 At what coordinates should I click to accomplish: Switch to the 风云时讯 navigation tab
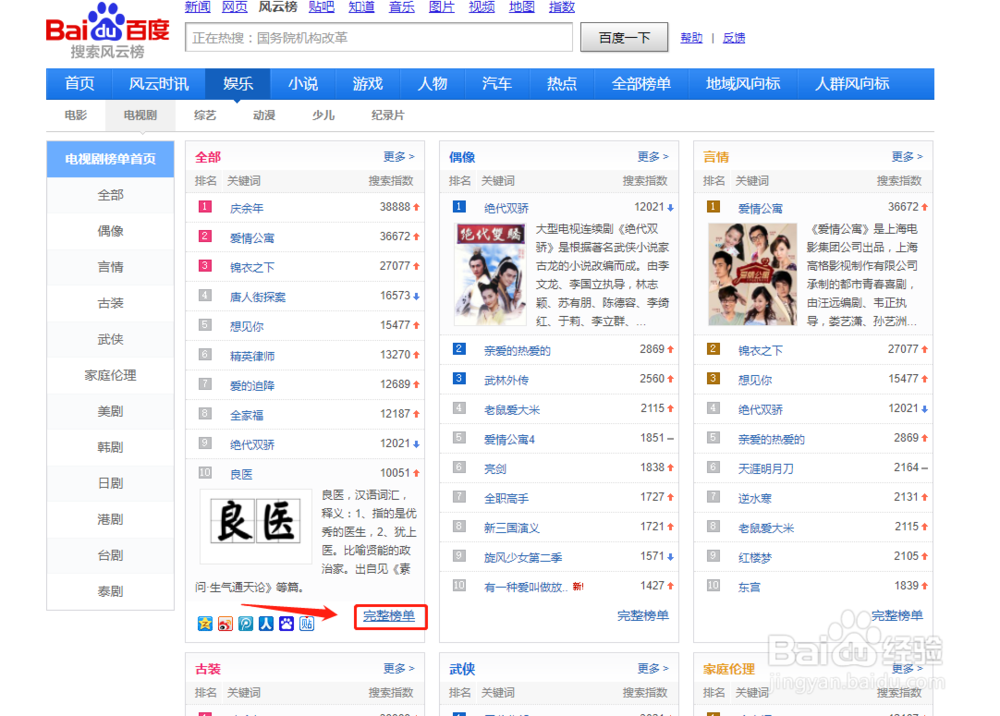click(158, 84)
